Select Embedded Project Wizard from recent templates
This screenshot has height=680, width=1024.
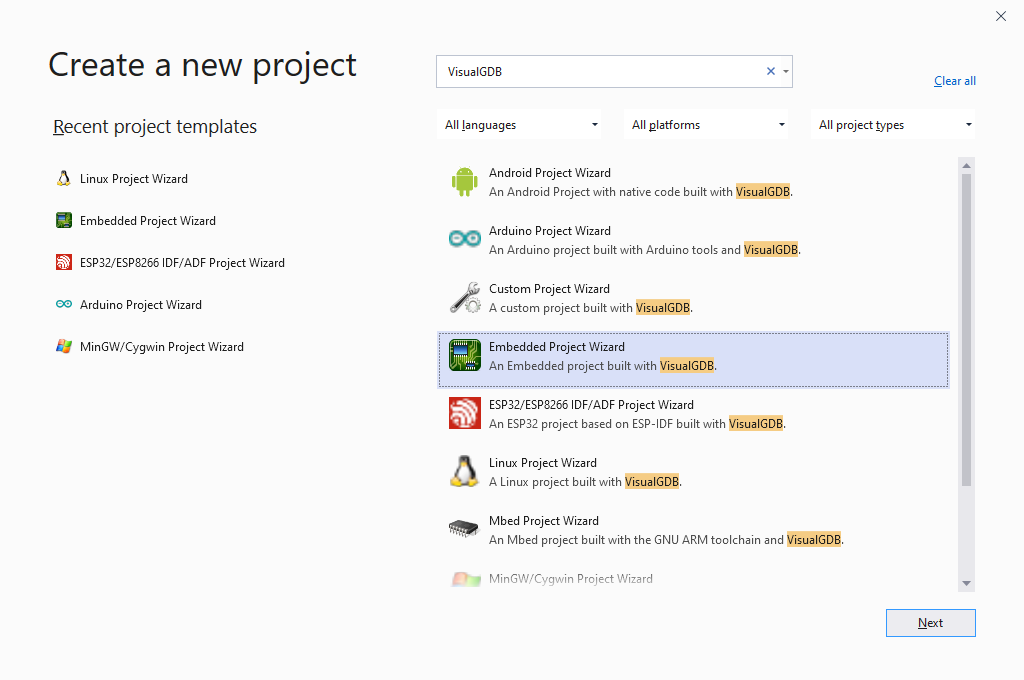tap(148, 221)
